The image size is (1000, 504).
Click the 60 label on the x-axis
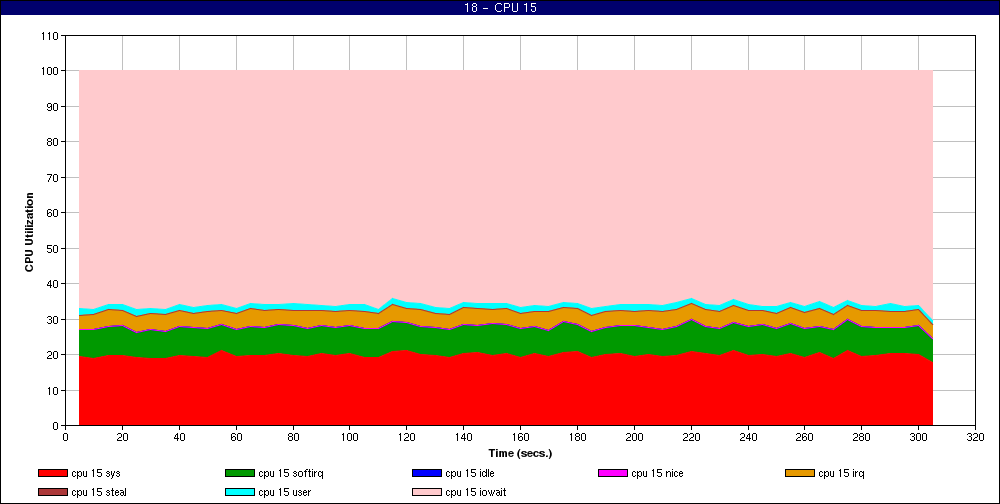[236, 437]
